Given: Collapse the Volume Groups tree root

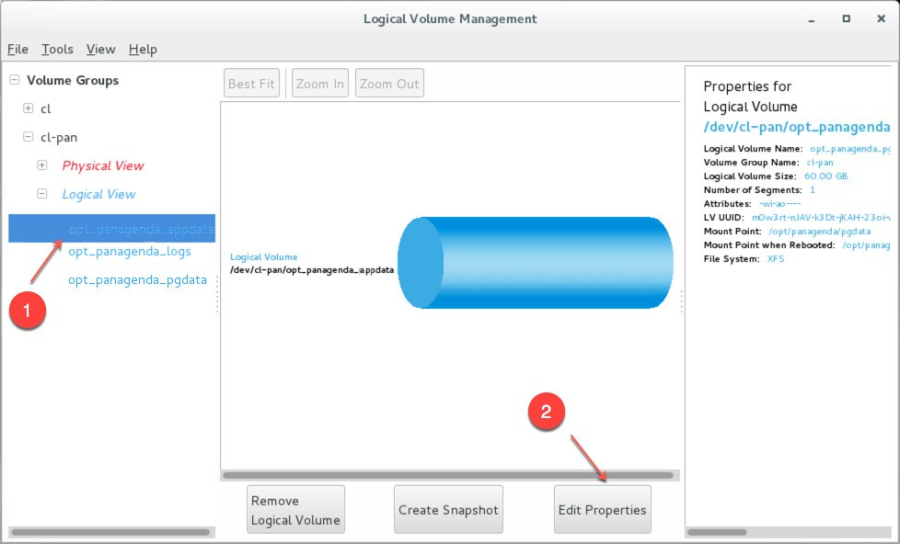Looking at the screenshot, I should point(14,80).
